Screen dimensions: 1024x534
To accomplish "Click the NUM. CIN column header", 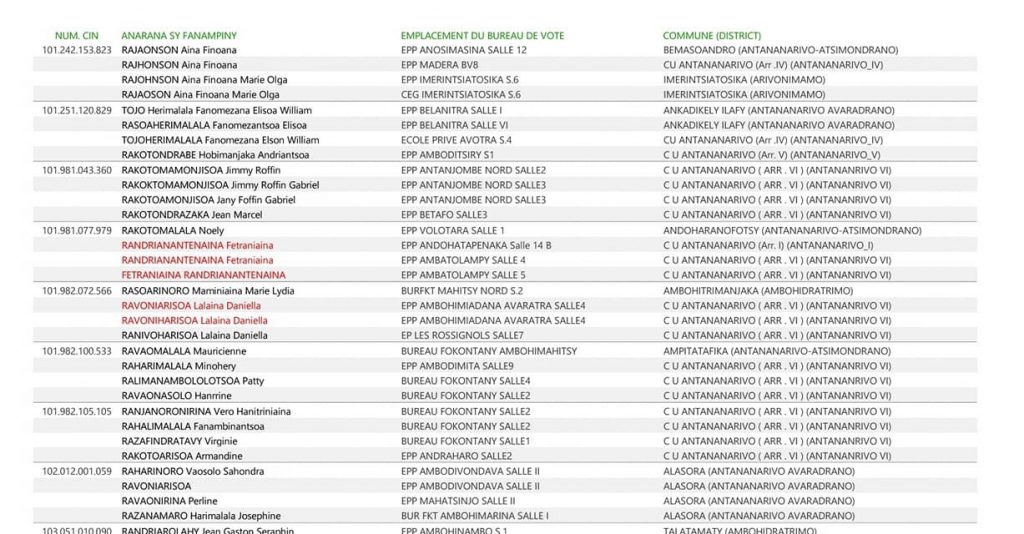I will click(76, 35).
